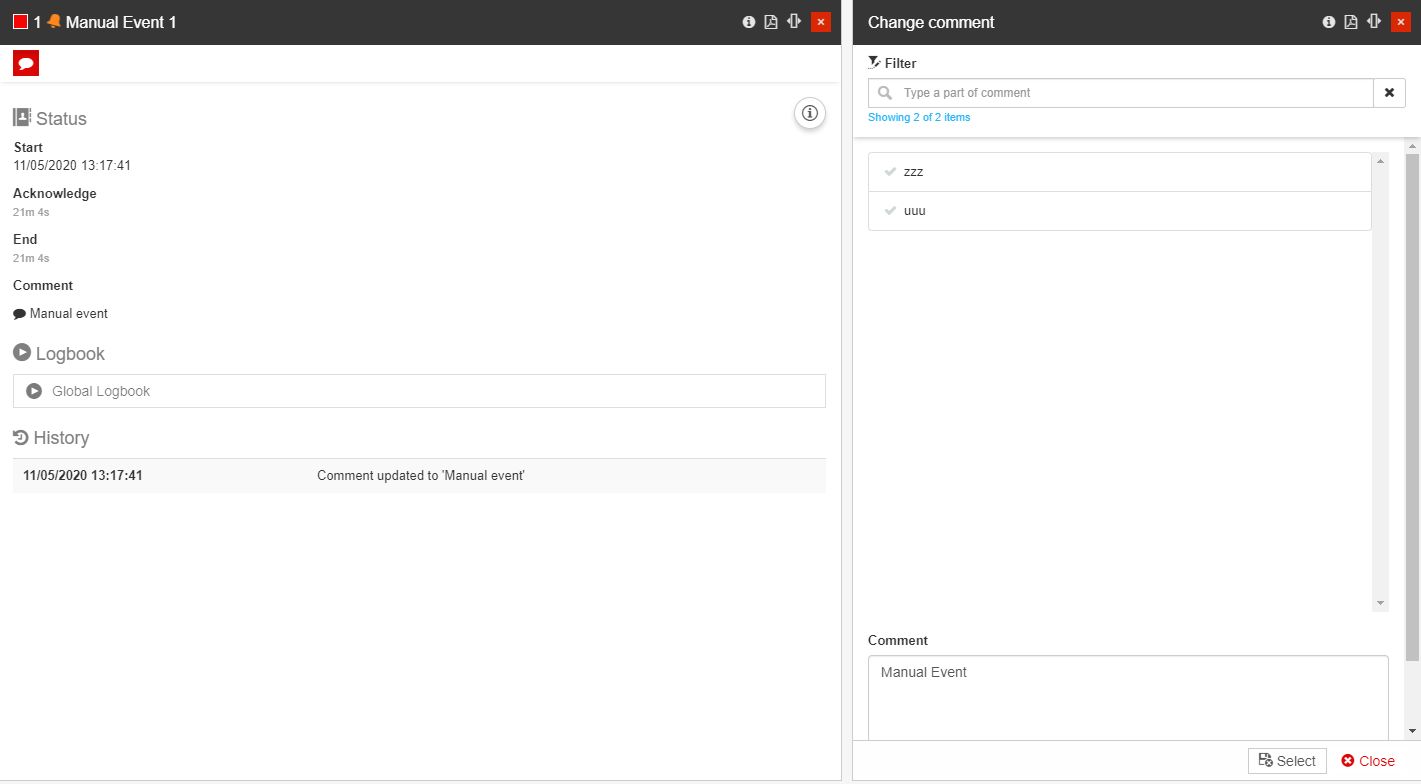Click the red comment bubble button
Screen dimensions: 1421x784
point(26,63)
